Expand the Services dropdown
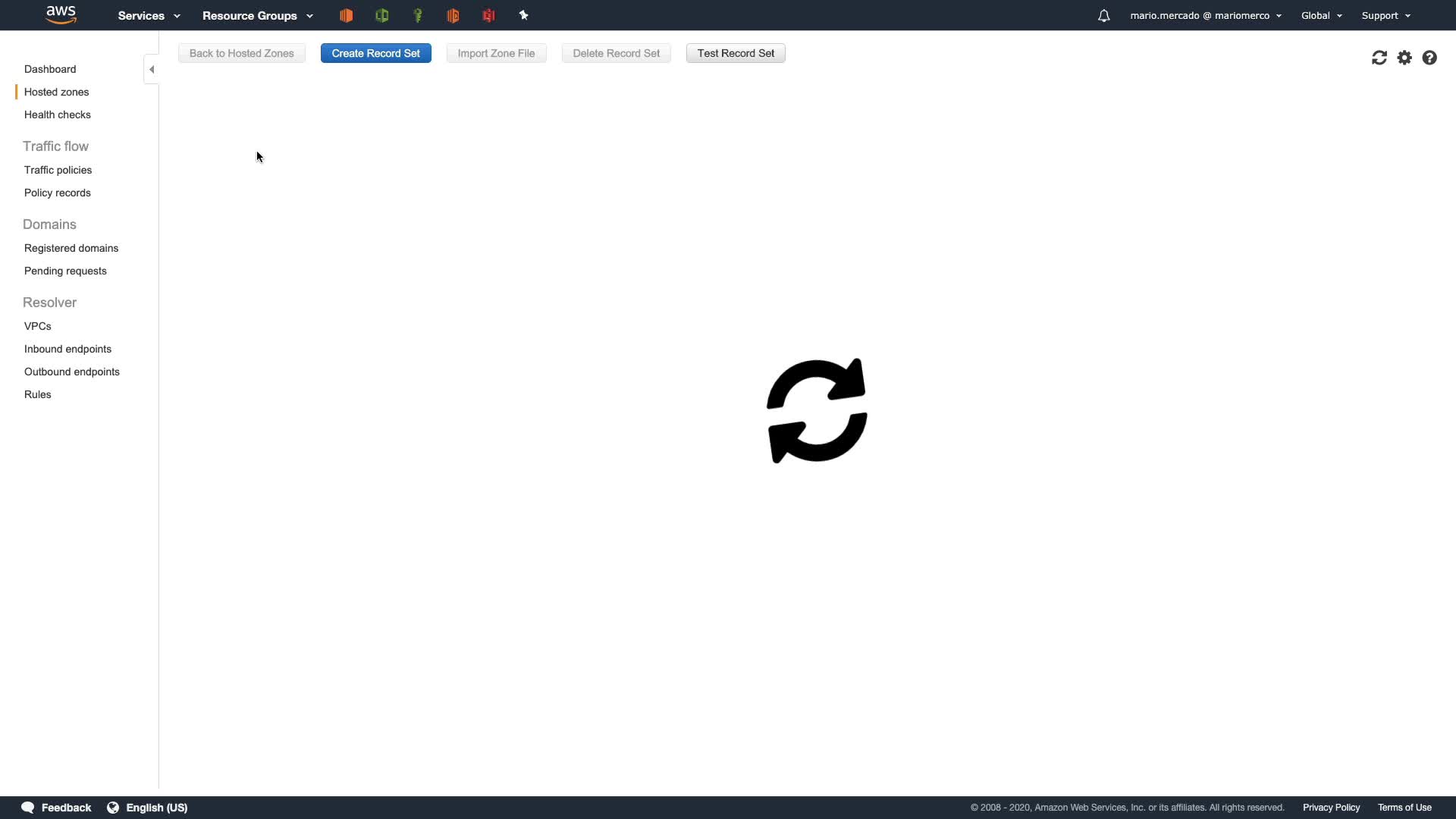 click(x=149, y=15)
